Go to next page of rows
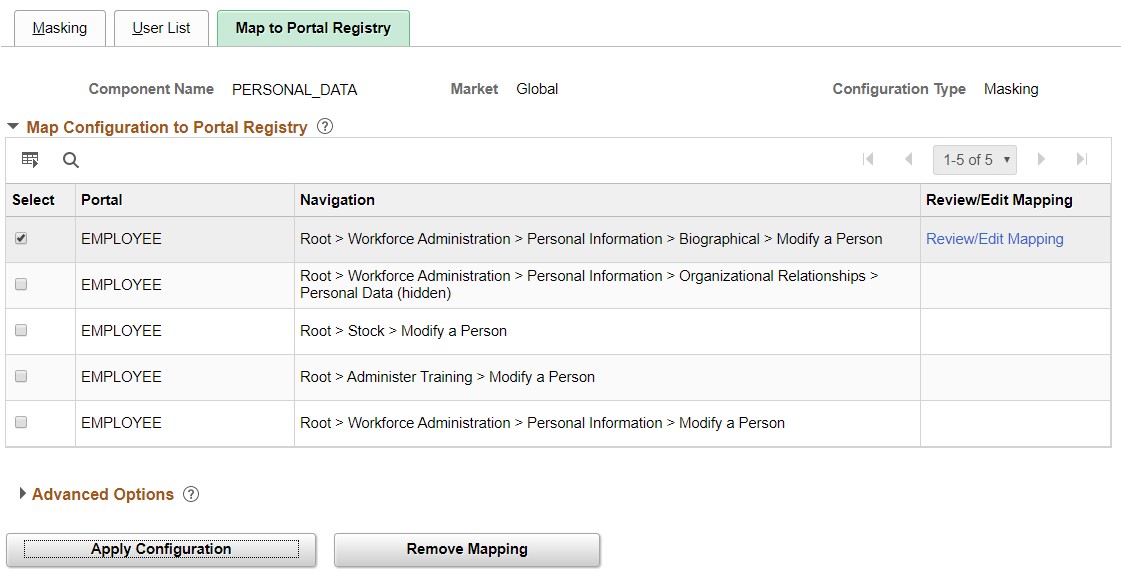Image resolution: width=1121 pixels, height=569 pixels. click(x=1041, y=159)
